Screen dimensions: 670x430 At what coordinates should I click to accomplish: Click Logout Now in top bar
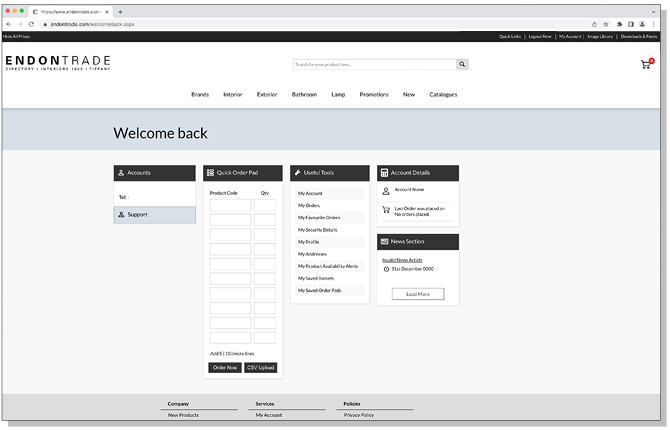(x=540, y=36)
